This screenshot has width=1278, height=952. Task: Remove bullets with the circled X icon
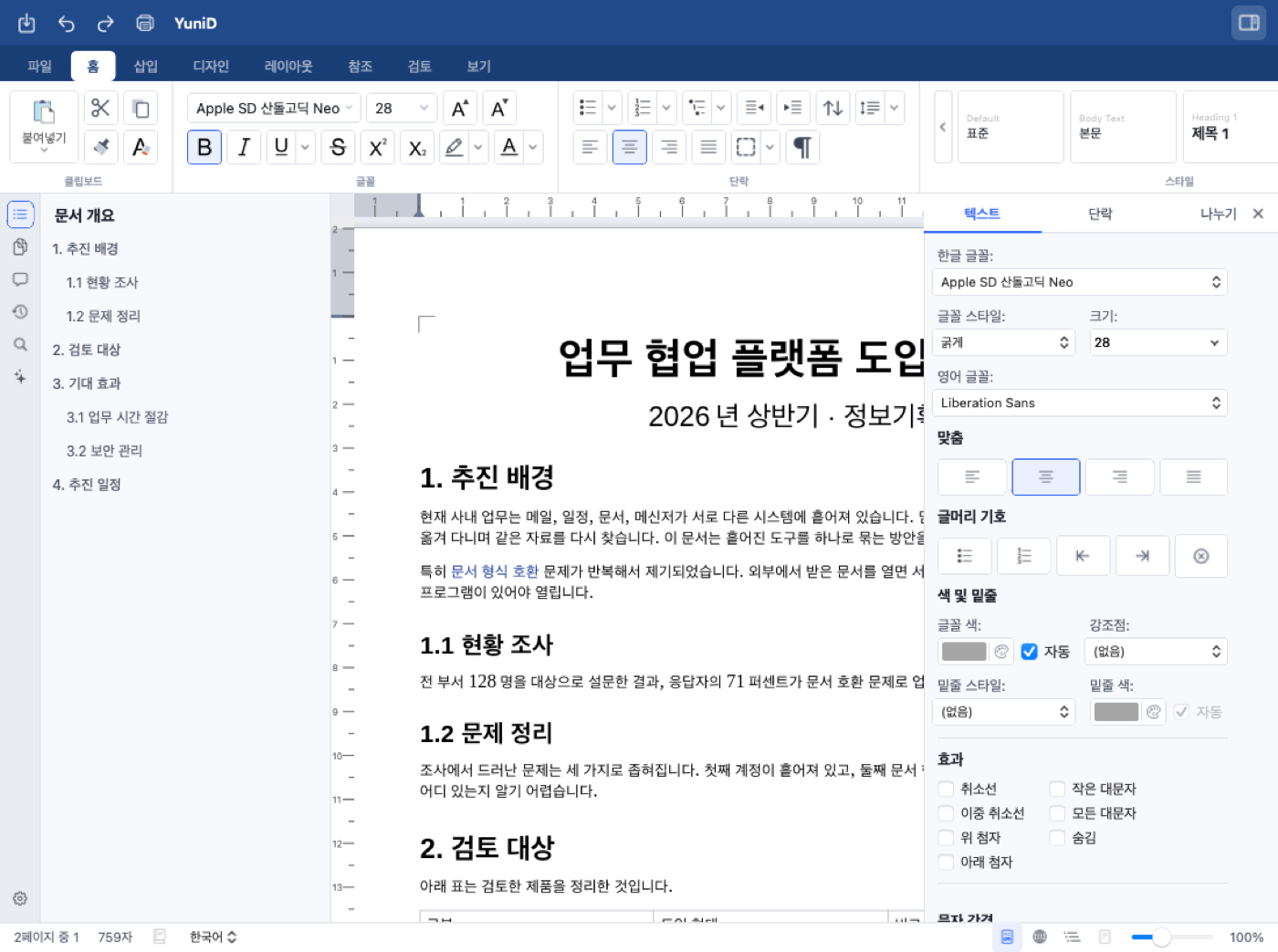[1200, 556]
